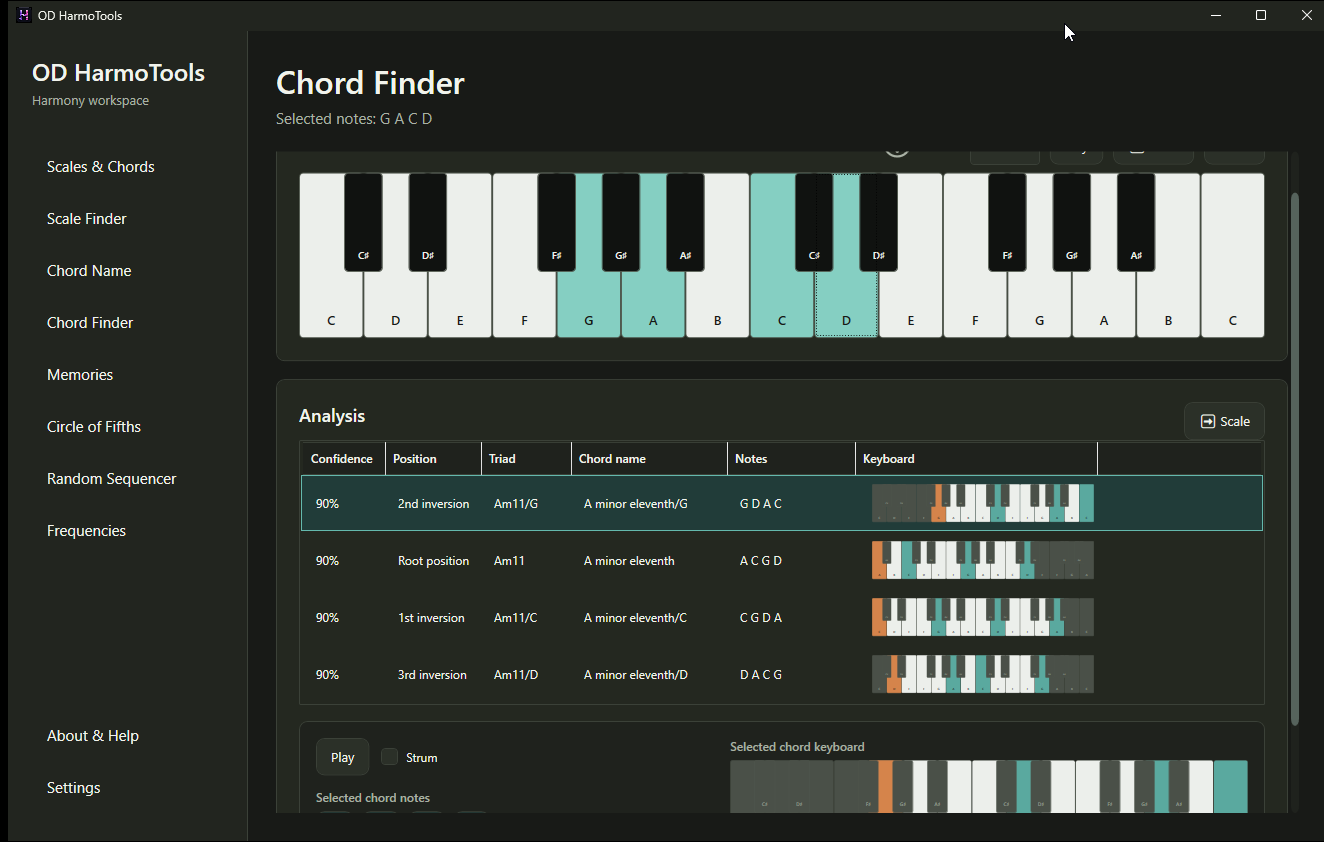
Task: Click the Am11 root position keyboard thumbnail
Action: 983,560
